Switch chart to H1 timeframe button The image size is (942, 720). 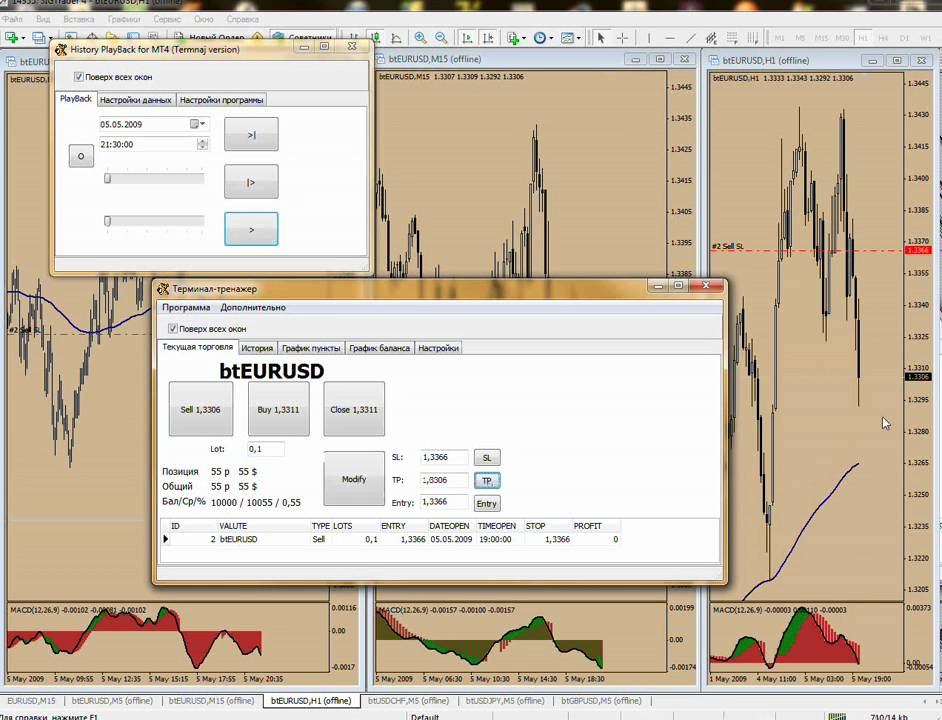tap(863, 38)
